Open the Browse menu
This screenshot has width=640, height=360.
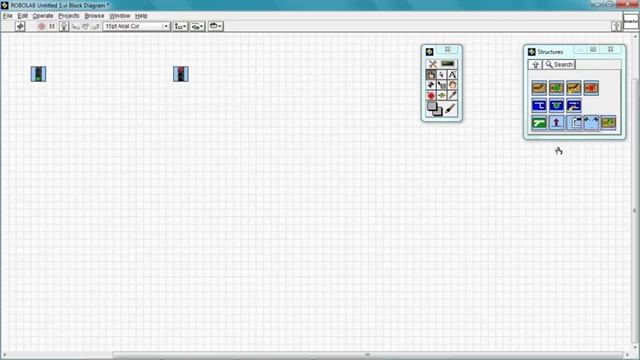tap(94, 16)
